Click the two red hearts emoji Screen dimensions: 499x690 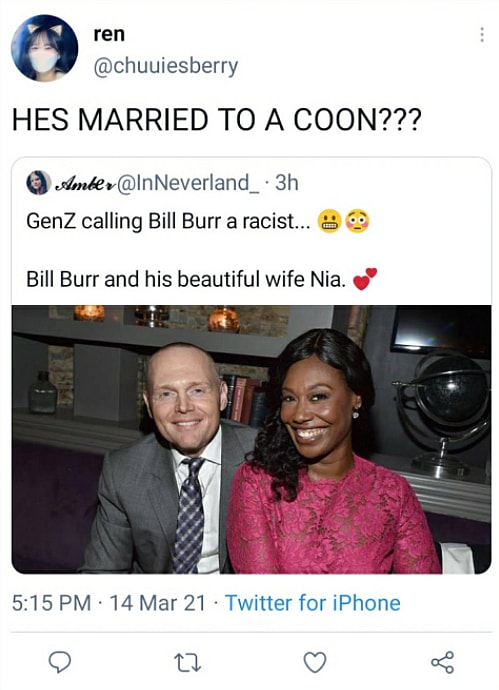tap(365, 279)
